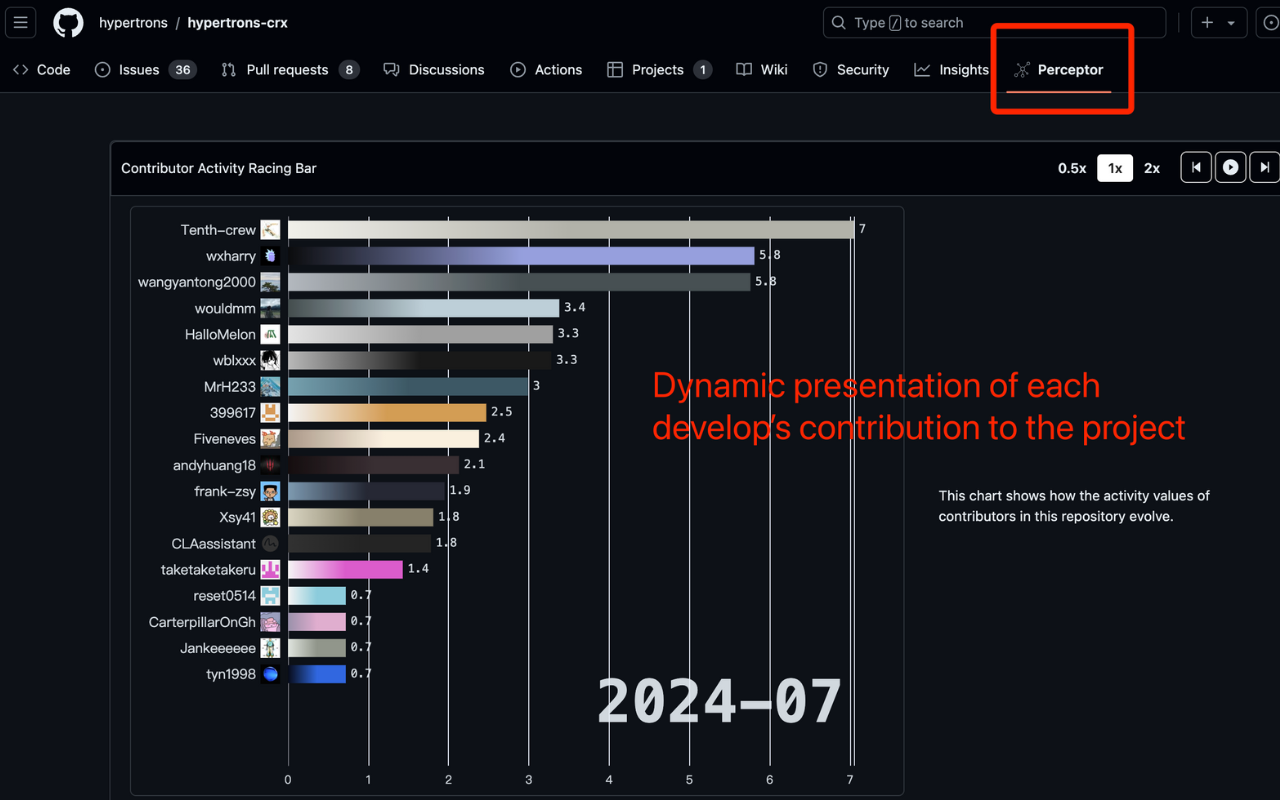Click the MrH233 teal bar
The height and width of the screenshot is (800, 1280).
(408, 386)
